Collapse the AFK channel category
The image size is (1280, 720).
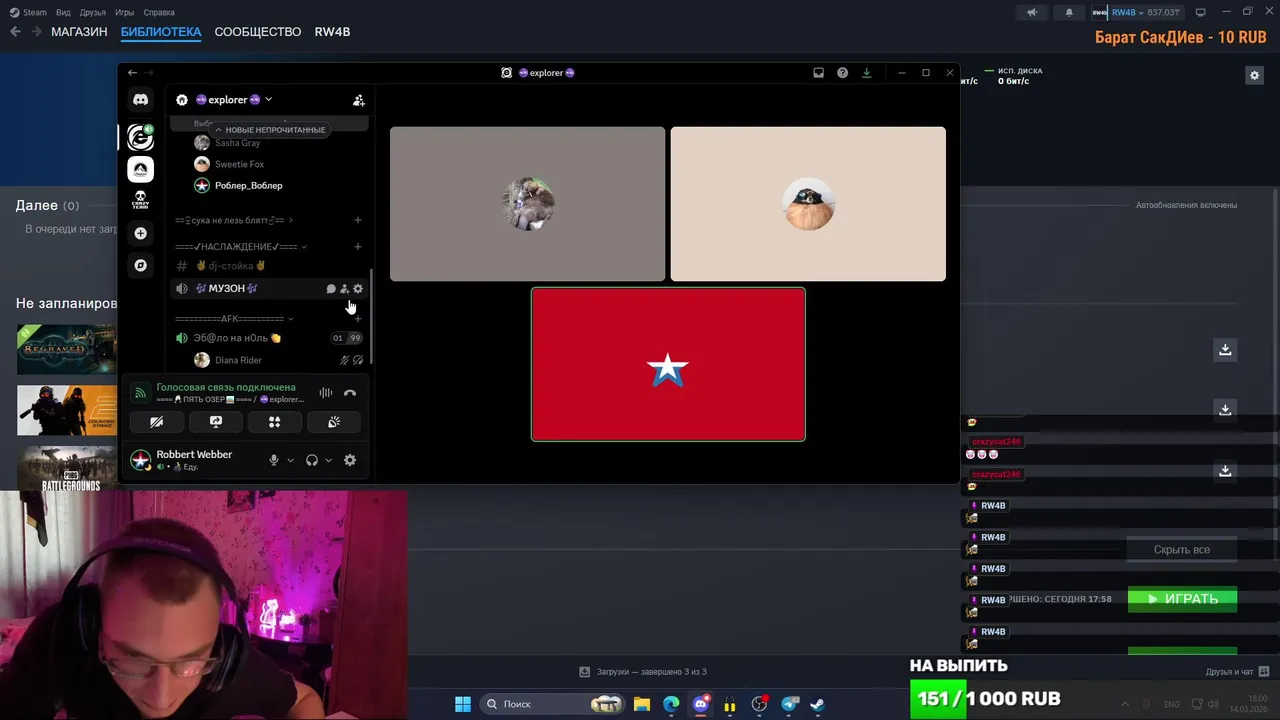234,319
